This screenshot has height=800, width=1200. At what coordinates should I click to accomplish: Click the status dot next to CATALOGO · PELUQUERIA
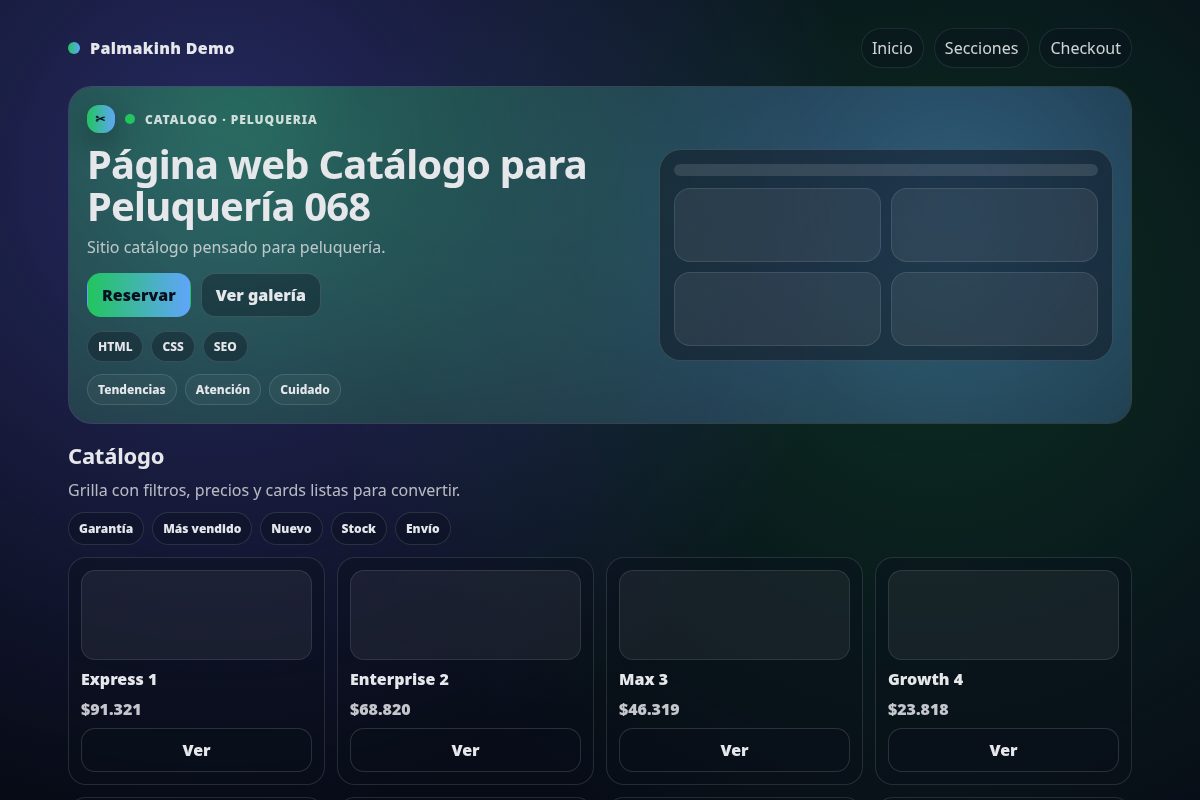tap(129, 118)
